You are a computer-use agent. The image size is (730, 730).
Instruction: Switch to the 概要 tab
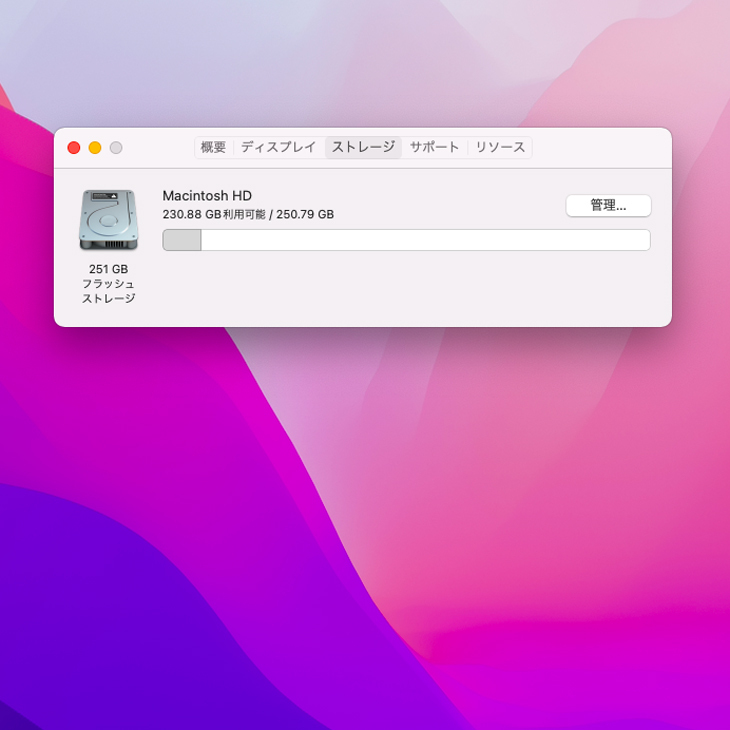point(213,148)
